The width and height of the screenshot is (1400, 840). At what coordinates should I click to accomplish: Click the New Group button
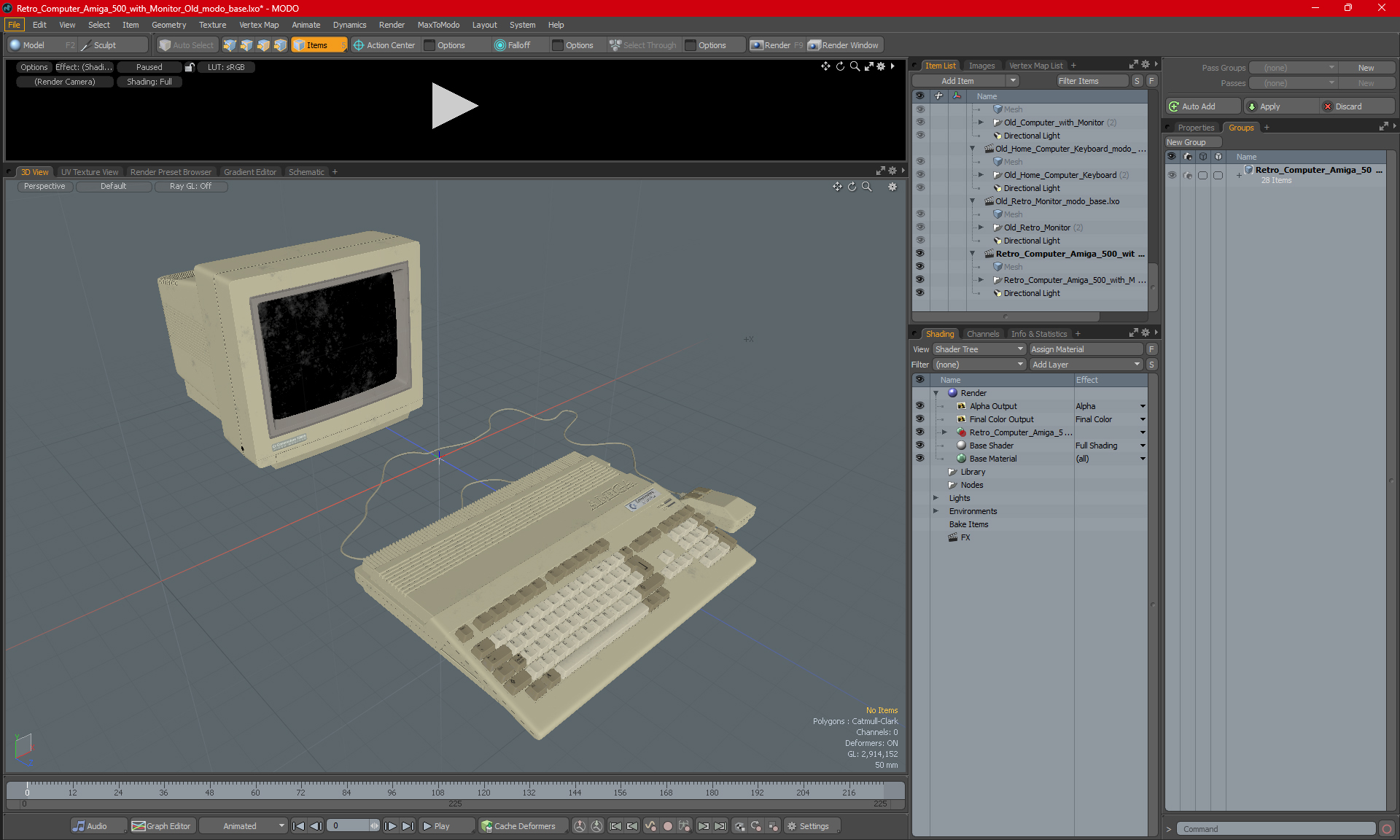(x=1192, y=142)
